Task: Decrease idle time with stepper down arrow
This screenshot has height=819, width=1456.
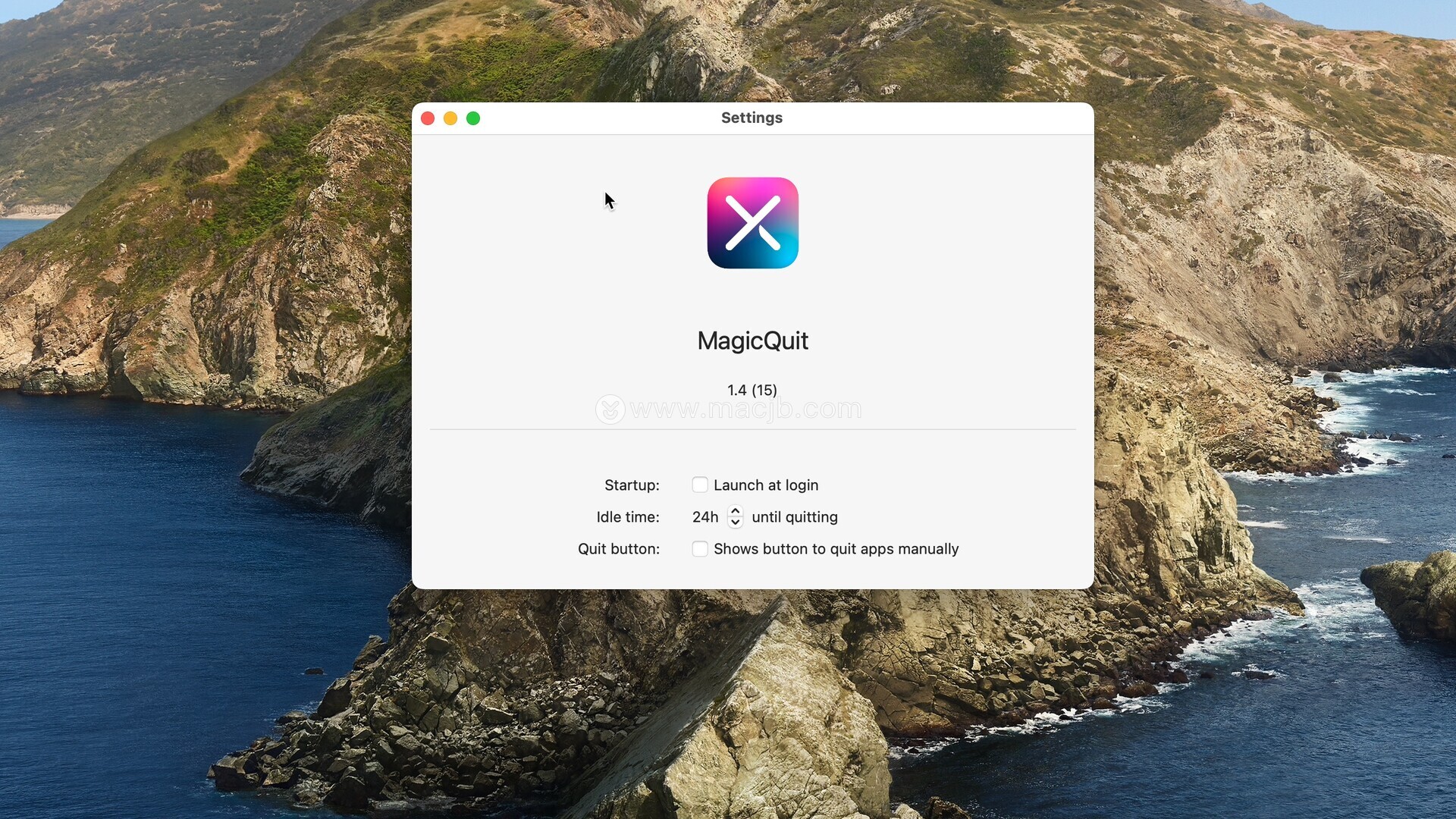Action: (735, 522)
